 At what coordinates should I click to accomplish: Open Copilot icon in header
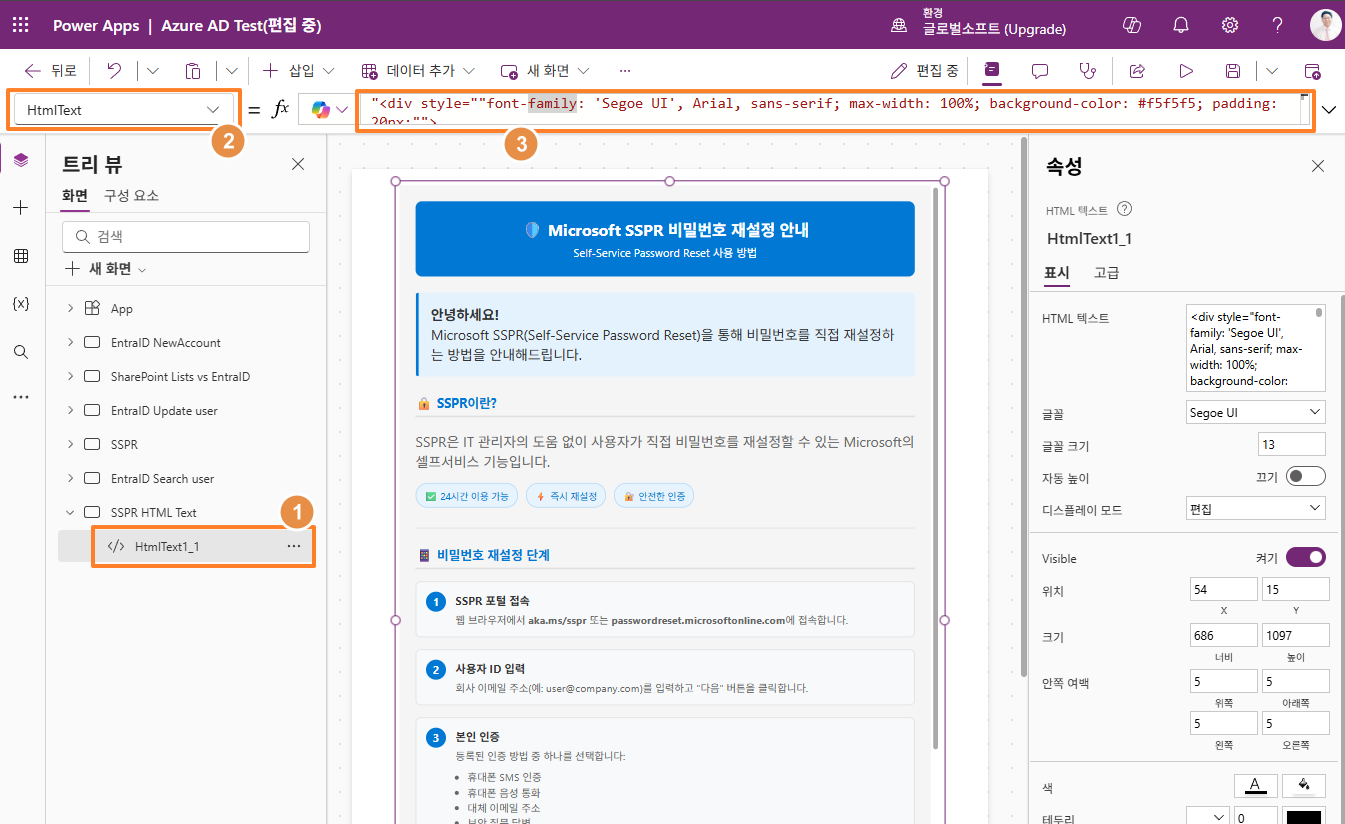coord(1132,25)
